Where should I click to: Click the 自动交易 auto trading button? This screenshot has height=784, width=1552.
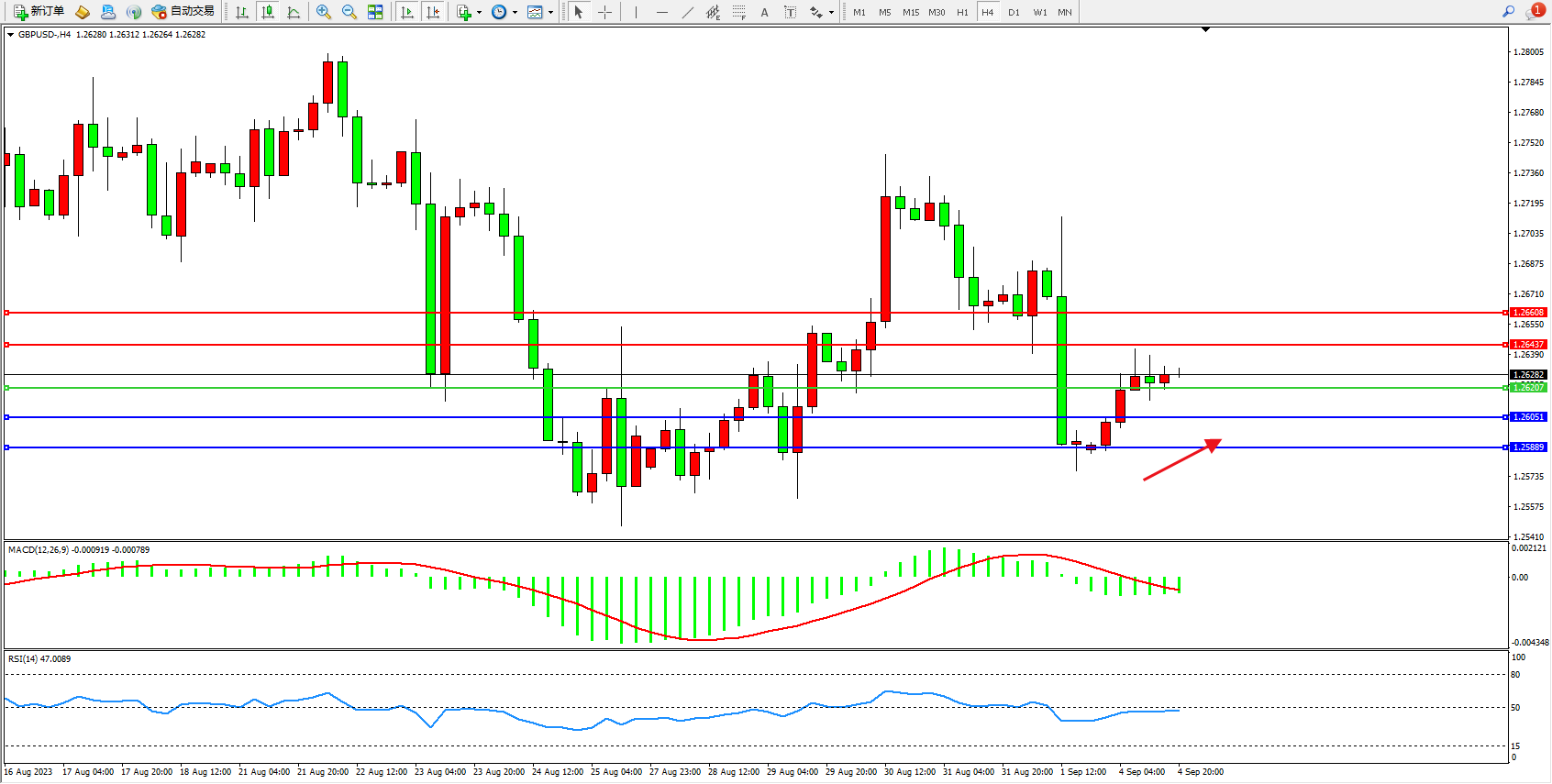pos(183,12)
